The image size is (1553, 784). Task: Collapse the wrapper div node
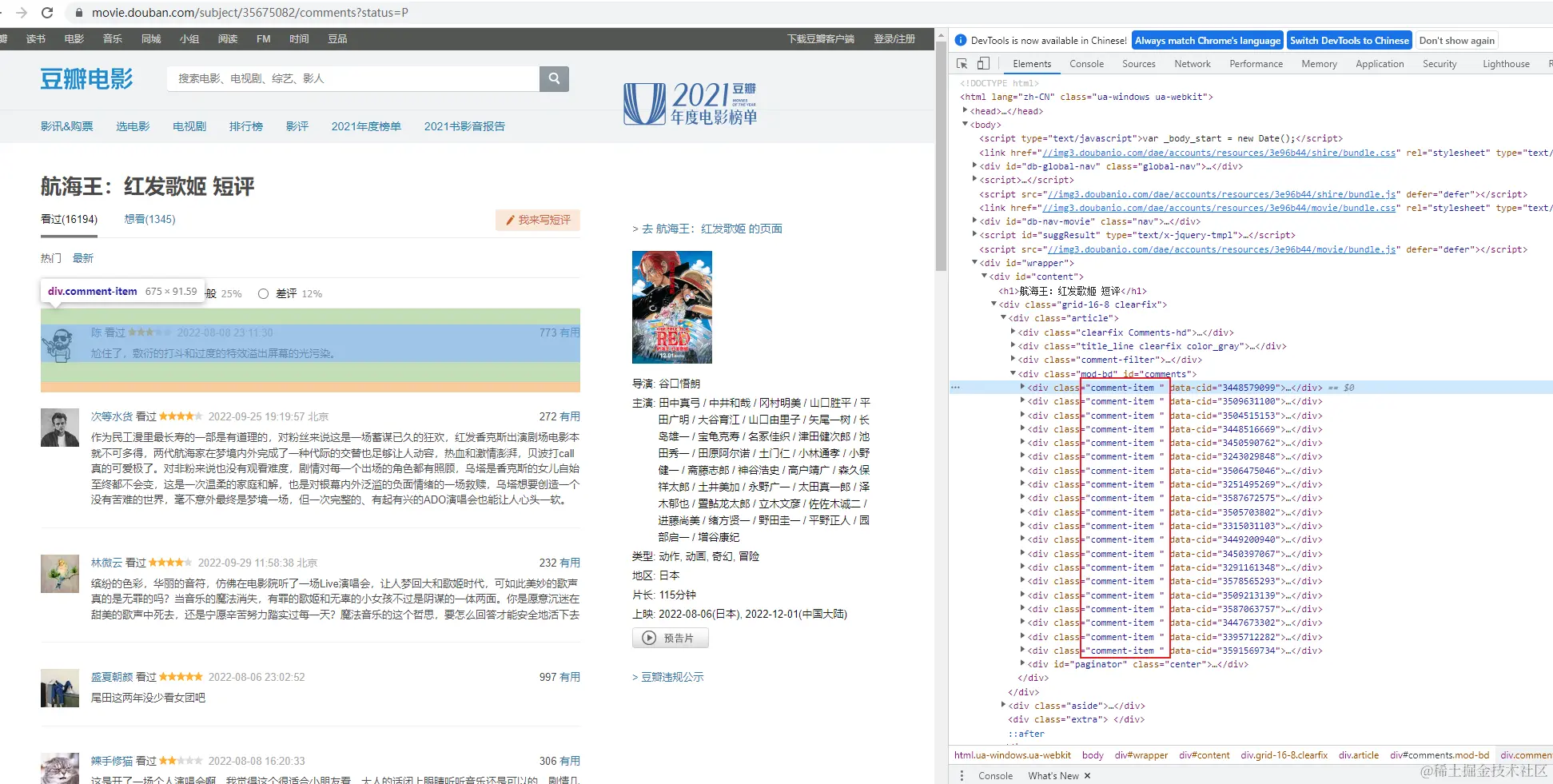975,263
